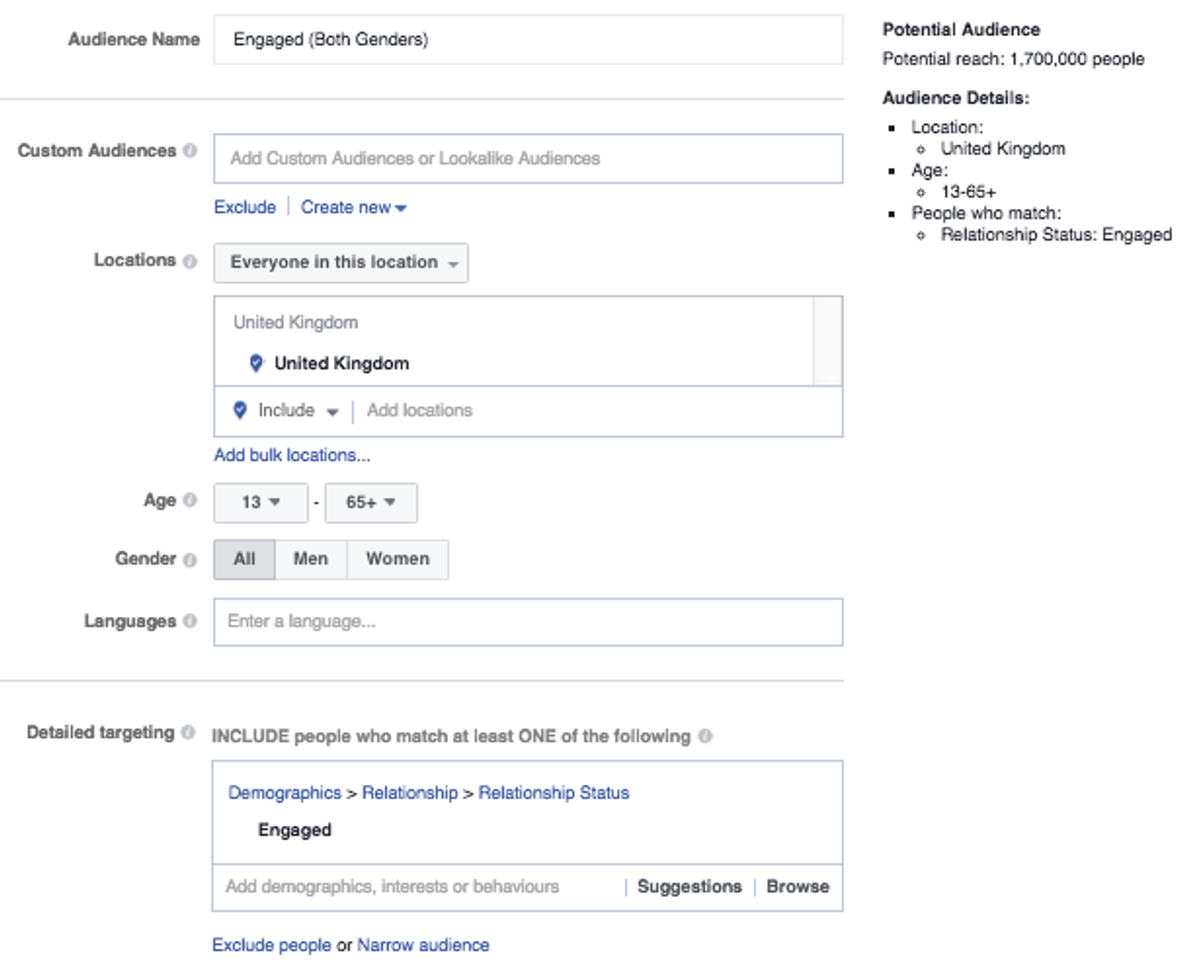1200x976 pixels.
Task: Click the Custom Audiences info icon
Action: (x=190, y=151)
